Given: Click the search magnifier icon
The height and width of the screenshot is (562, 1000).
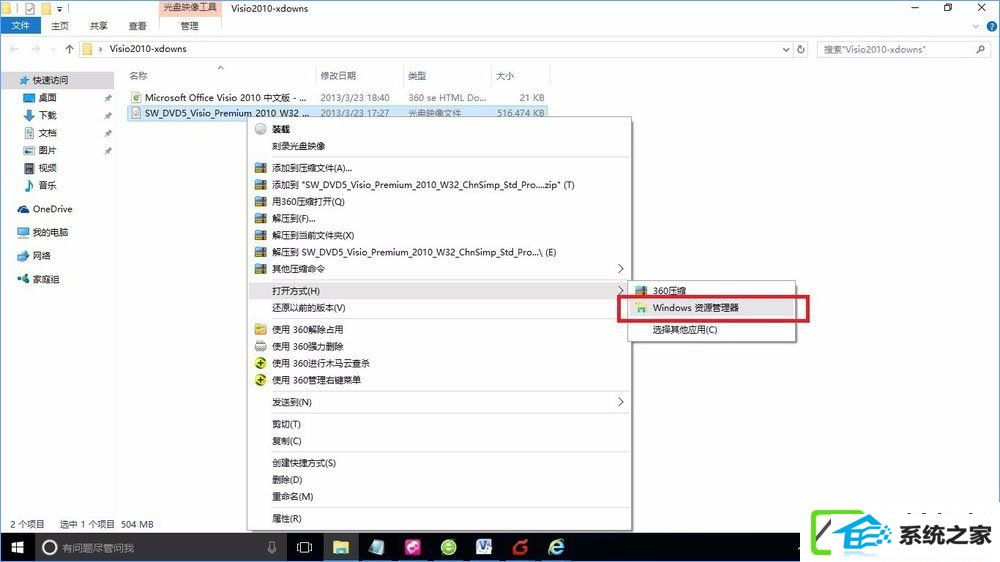Looking at the screenshot, I should (x=980, y=49).
